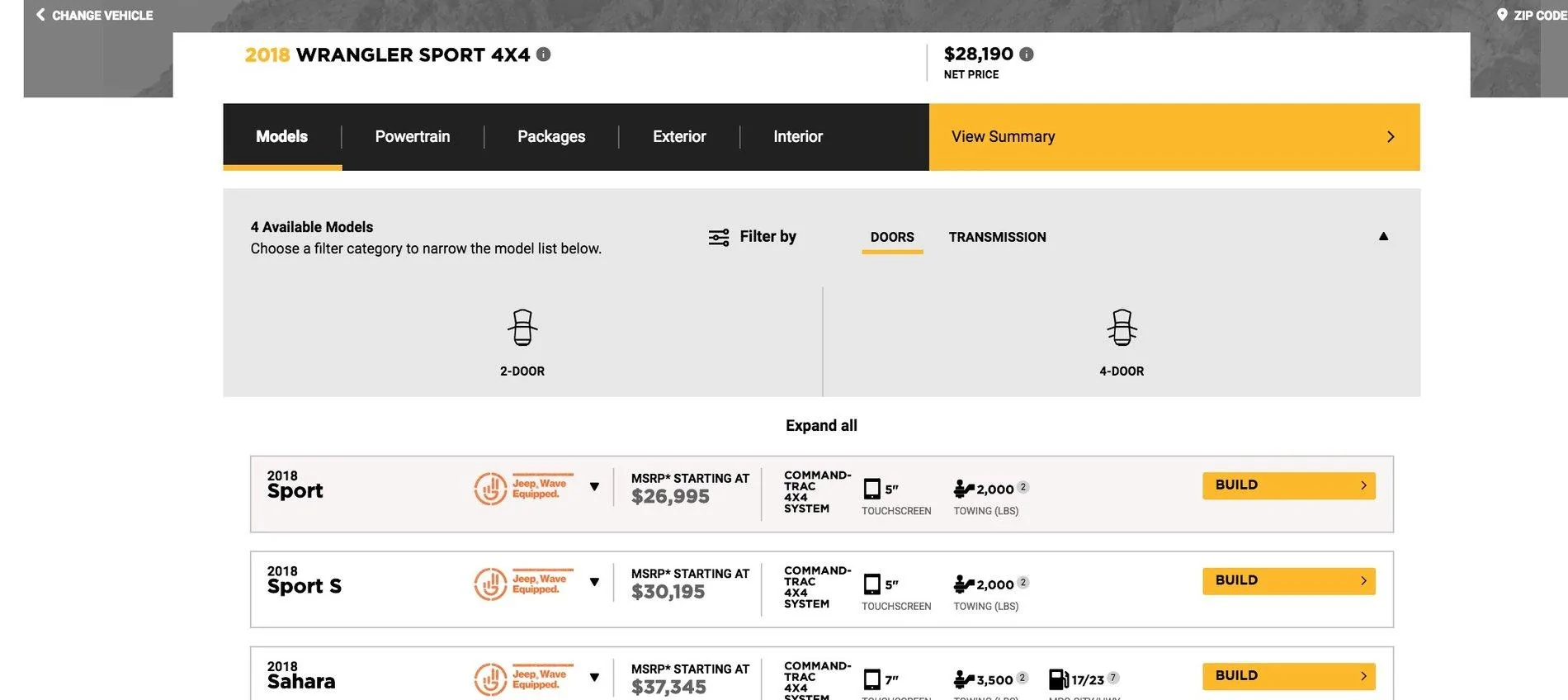
Task: Open the Packages tab
Action: [551, 137]
